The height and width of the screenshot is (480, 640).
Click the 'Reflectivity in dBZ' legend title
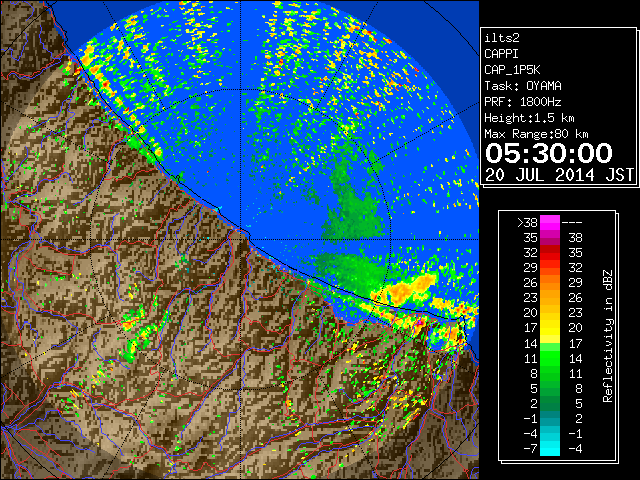608,336
